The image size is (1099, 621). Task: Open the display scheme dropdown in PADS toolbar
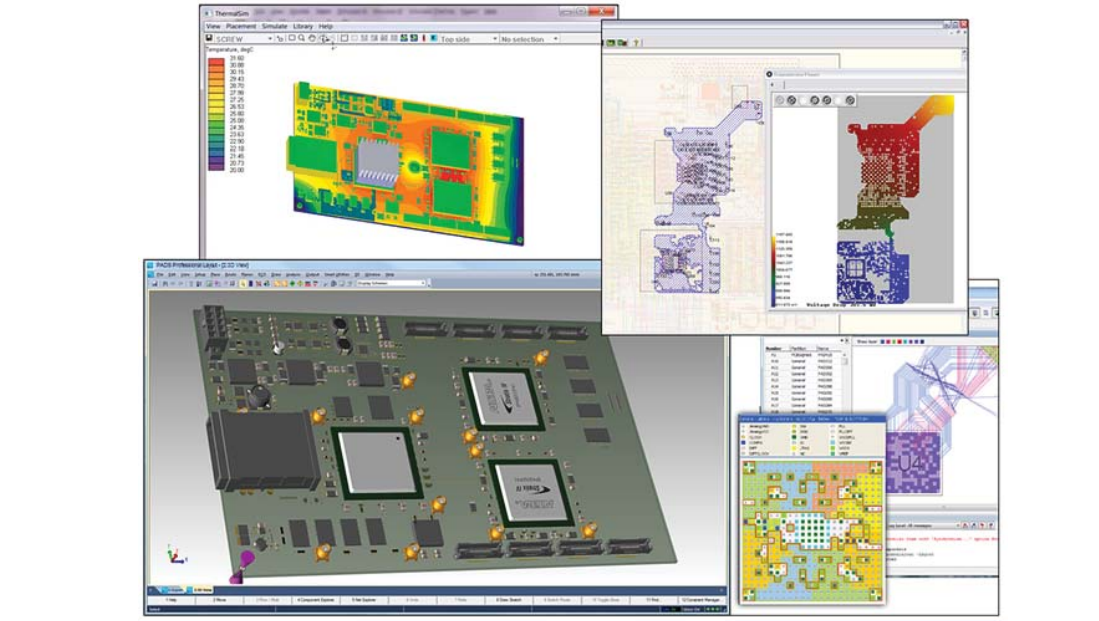tap(422, 284)
